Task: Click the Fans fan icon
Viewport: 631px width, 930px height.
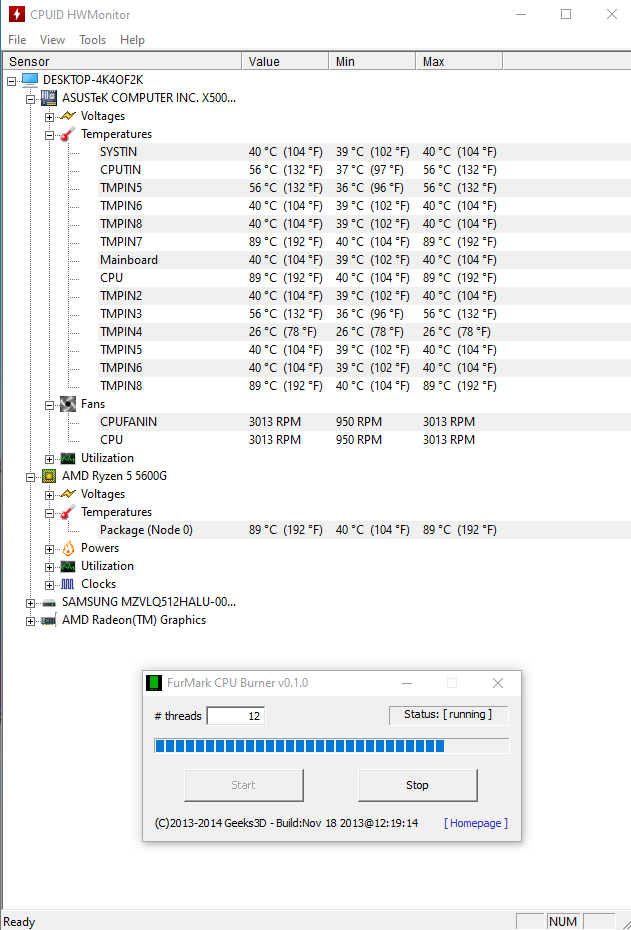Action: [68, 404]
